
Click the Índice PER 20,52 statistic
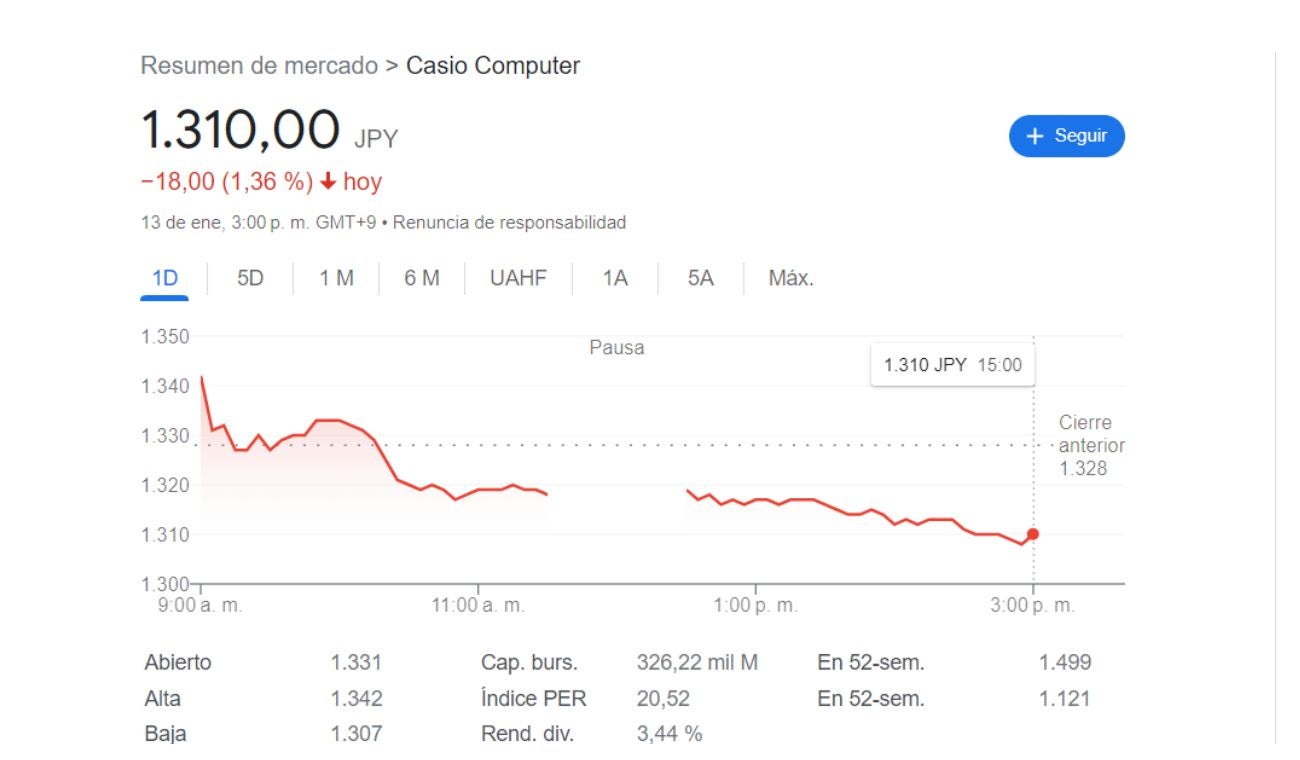pyautogui.click(x=662, y=698)
